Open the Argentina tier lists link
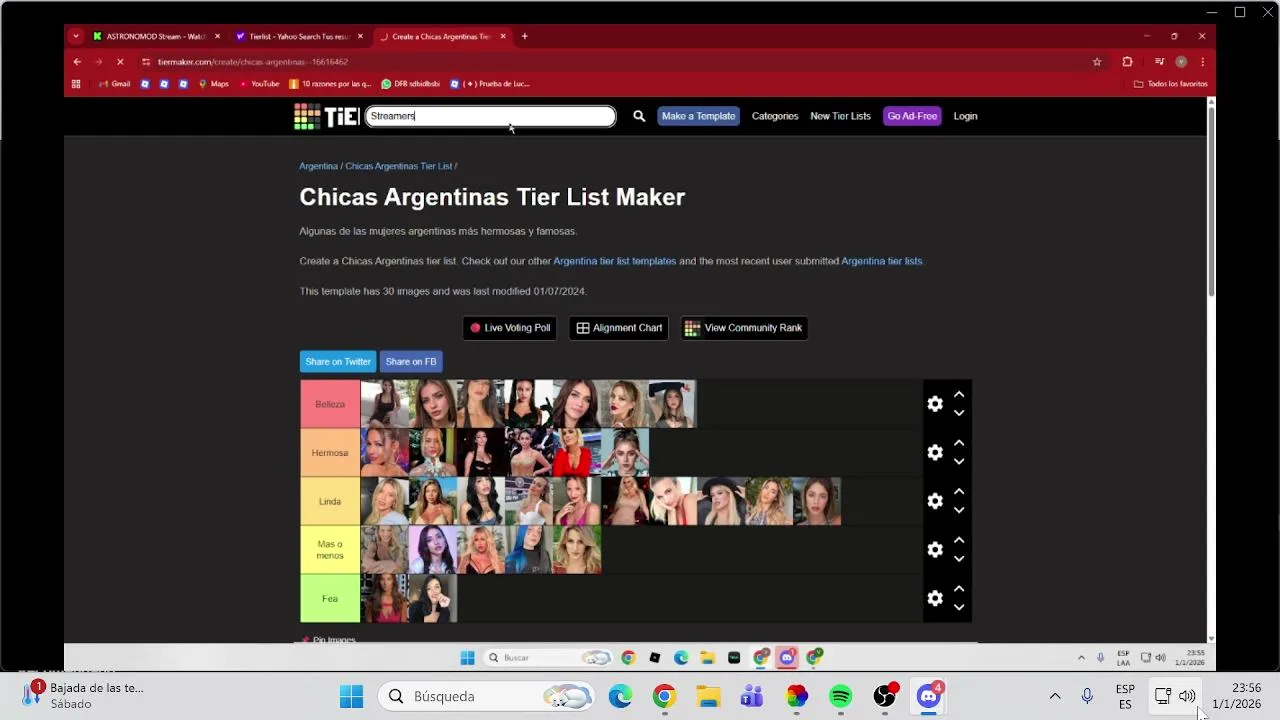The image size is (1280, 720). [881, 261]
